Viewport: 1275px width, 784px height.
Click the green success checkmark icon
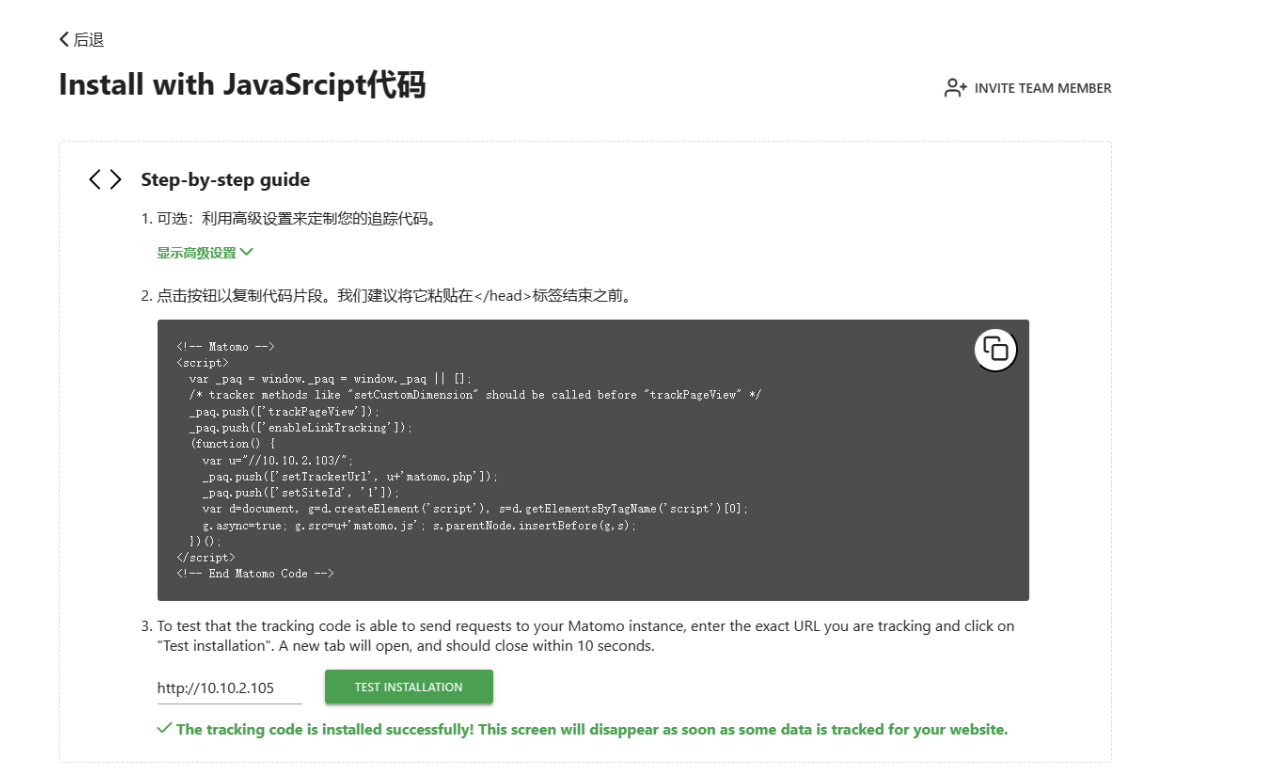164,729
